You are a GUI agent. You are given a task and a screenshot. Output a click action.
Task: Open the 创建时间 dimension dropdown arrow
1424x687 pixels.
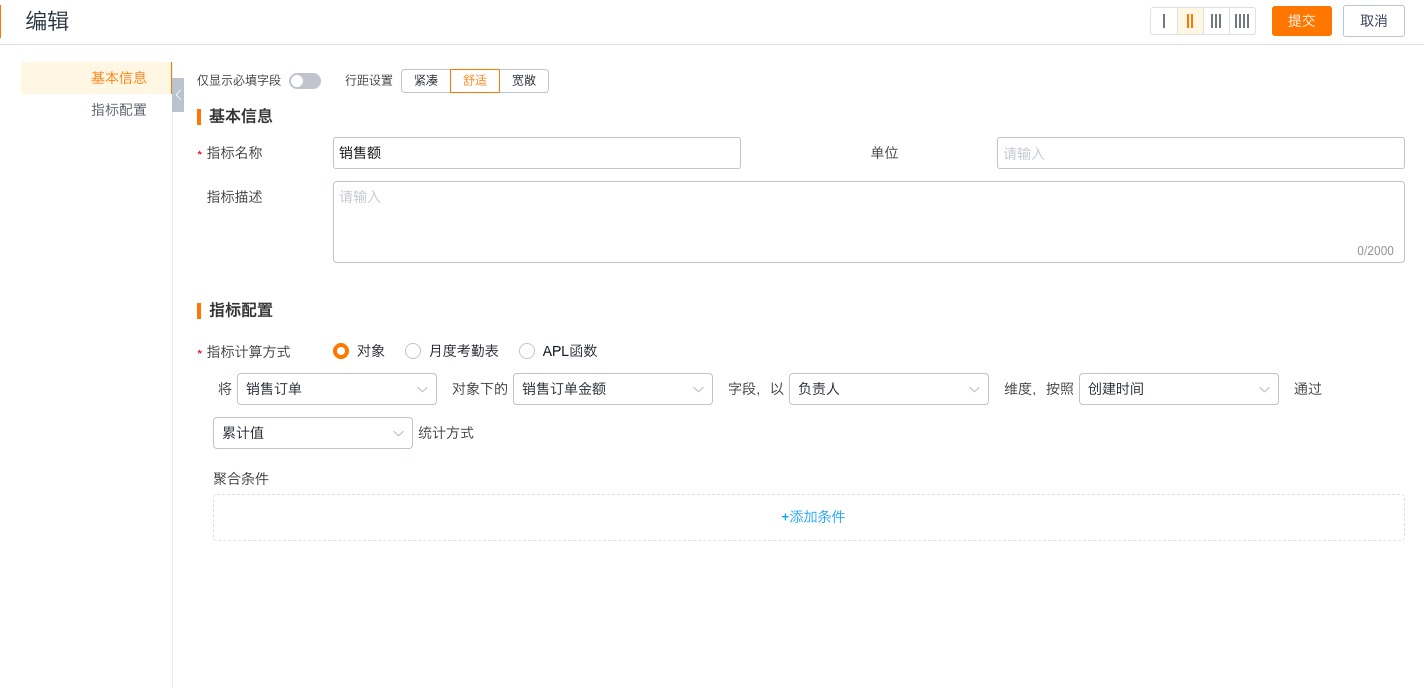click(1264, 389)
